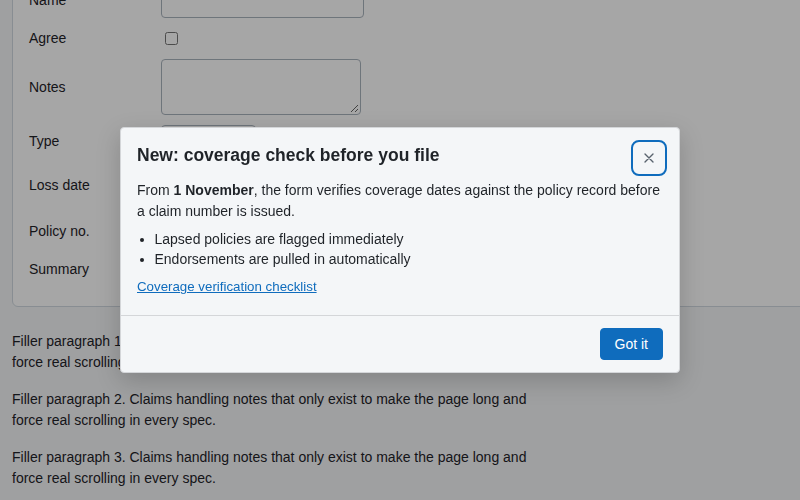The image size is (800, 500).
Task: Click the Loss date label
Action: tap(59, 185)
